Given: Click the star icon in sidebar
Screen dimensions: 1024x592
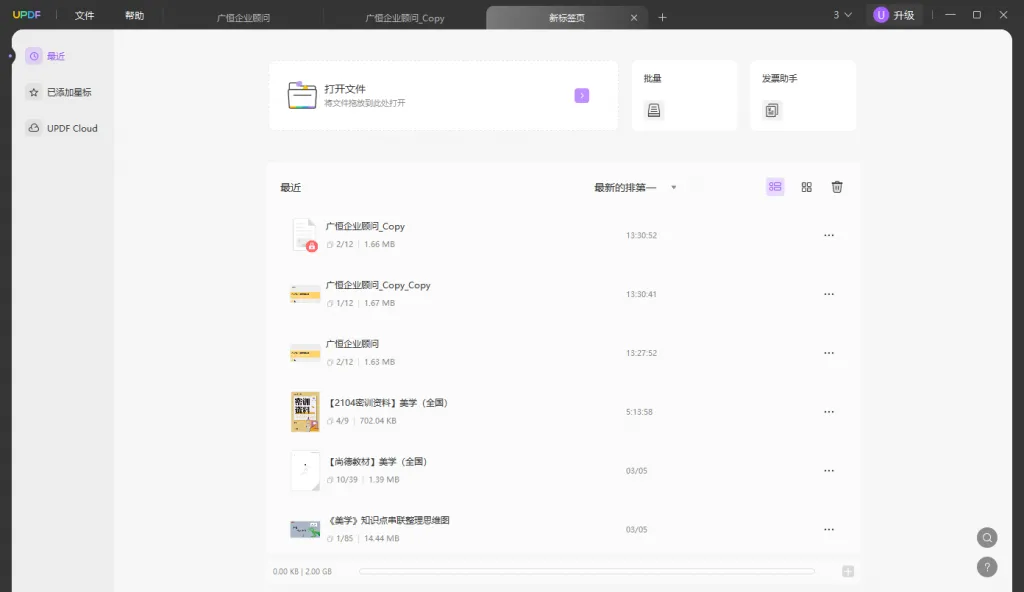Looking at the screenshot, I should [34, 92].
